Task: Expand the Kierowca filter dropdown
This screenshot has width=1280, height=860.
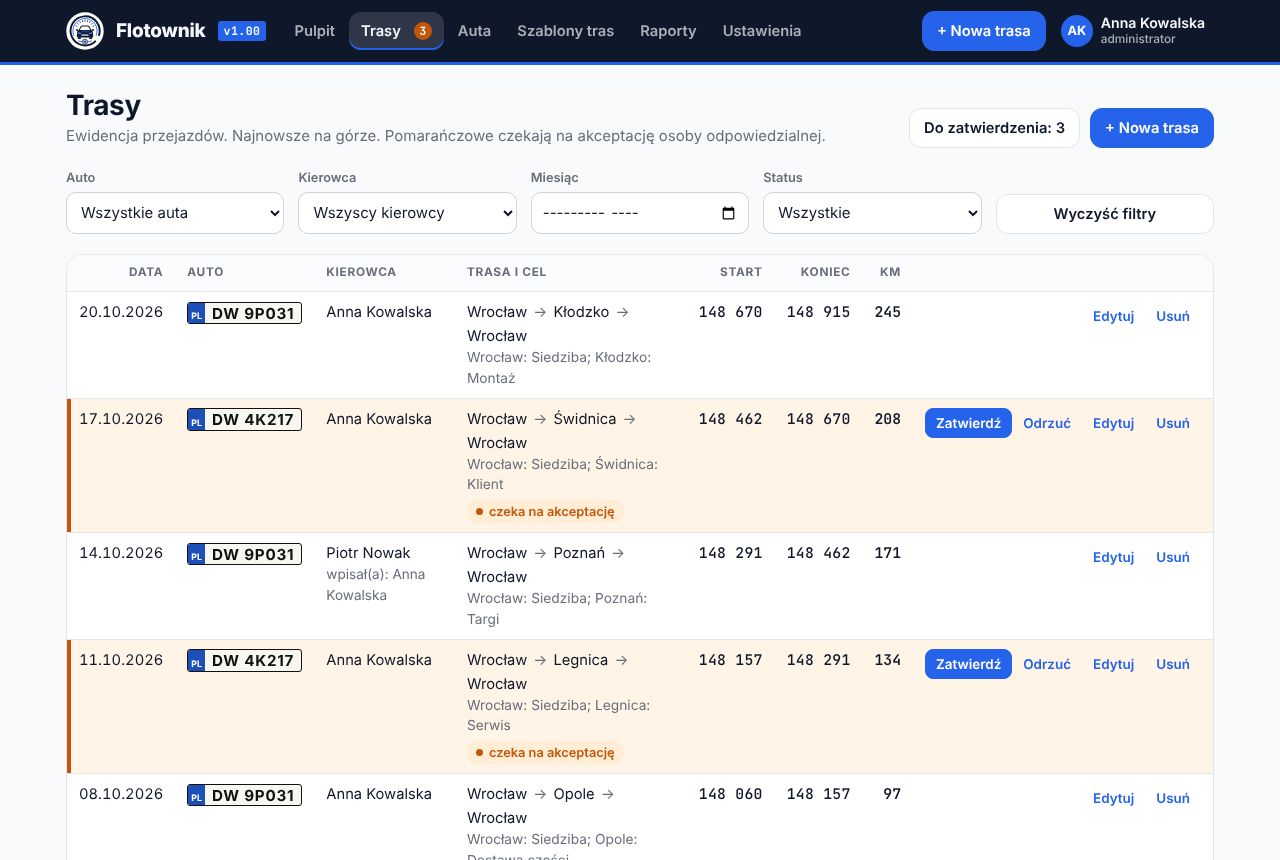Action: coord(407,213)
